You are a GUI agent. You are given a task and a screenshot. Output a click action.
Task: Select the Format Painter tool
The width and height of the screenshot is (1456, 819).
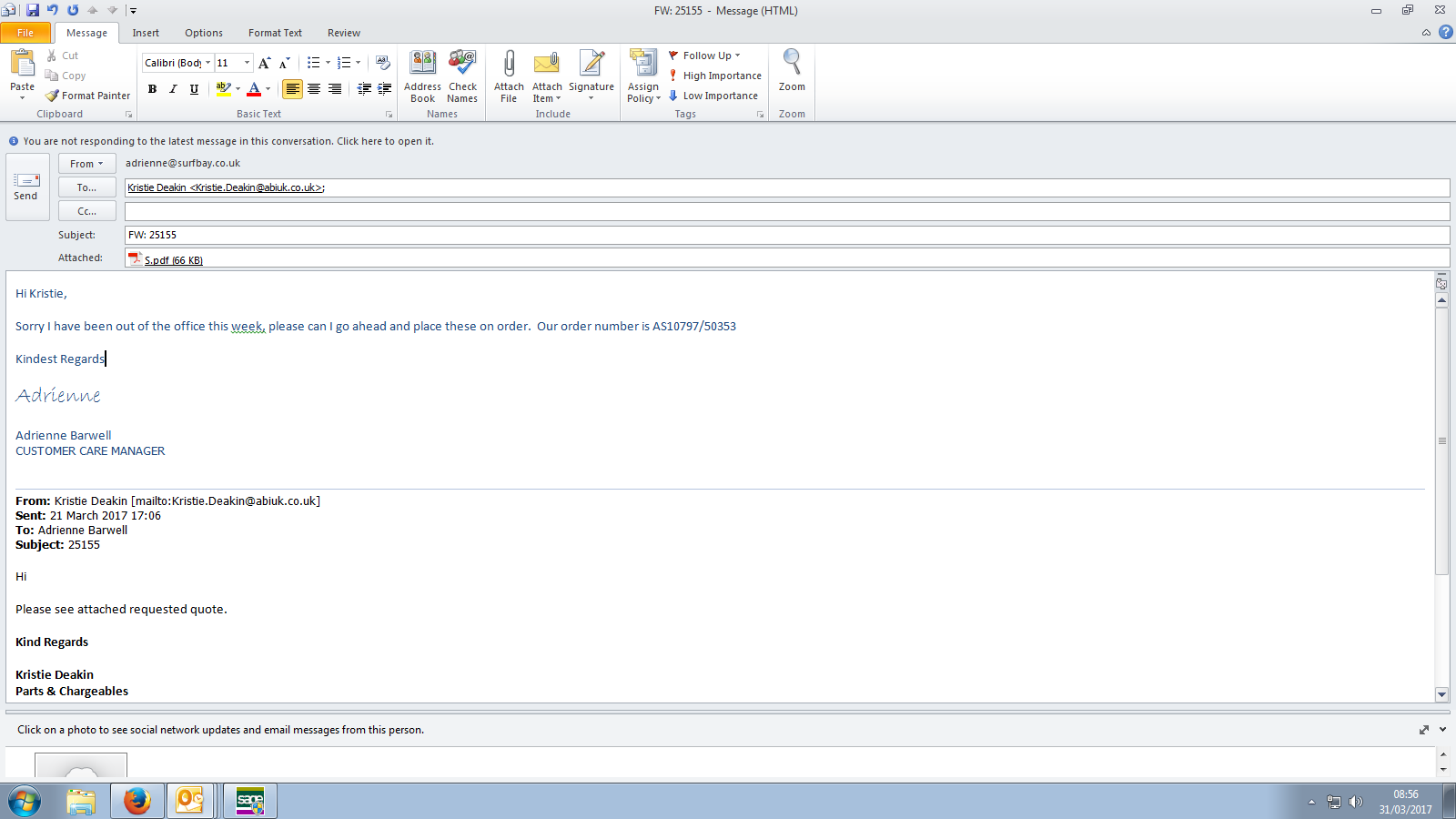click(x=88, y=96)
